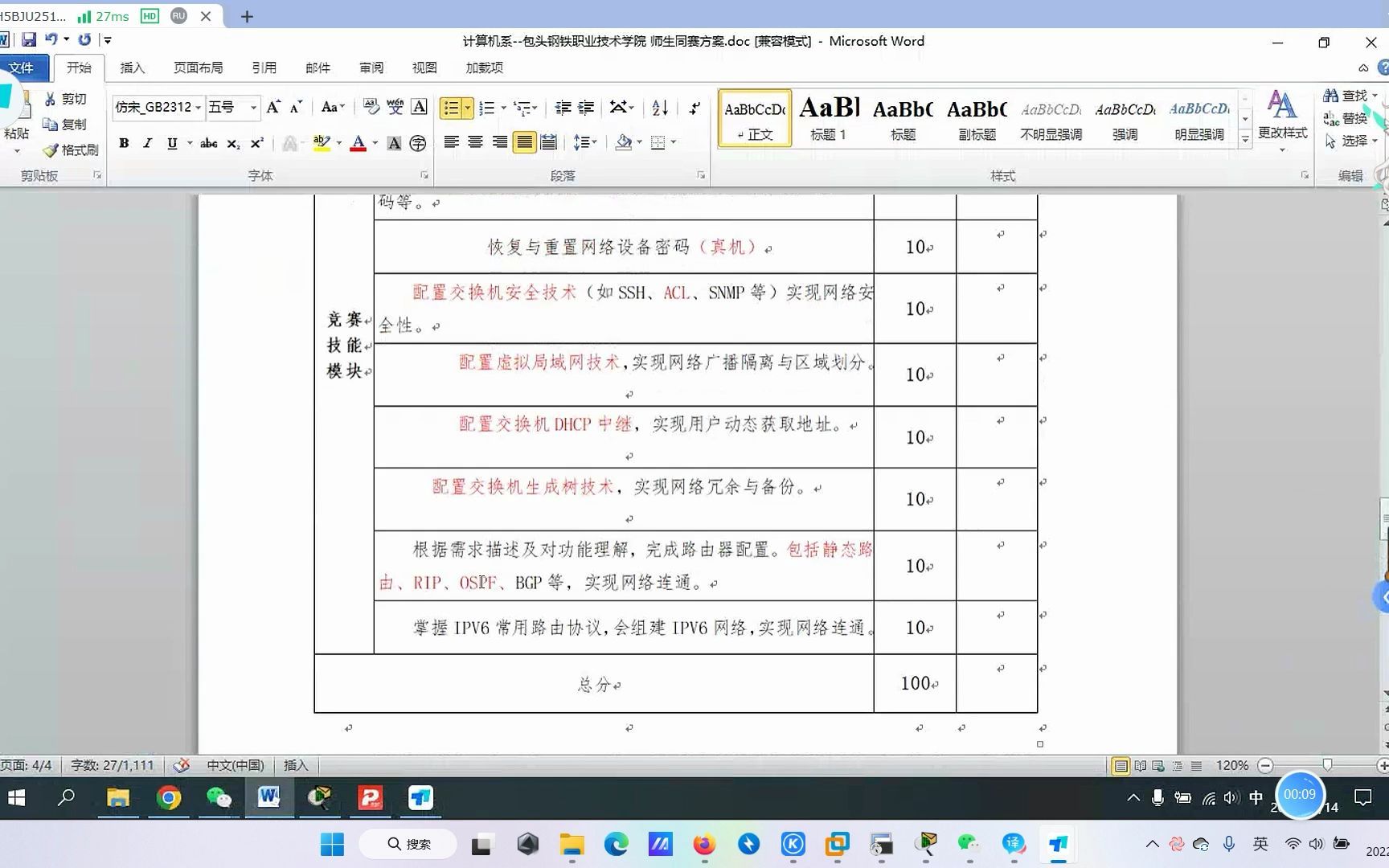
Task: Click the 替换 (Replace) command
Action: [1355, 118]
